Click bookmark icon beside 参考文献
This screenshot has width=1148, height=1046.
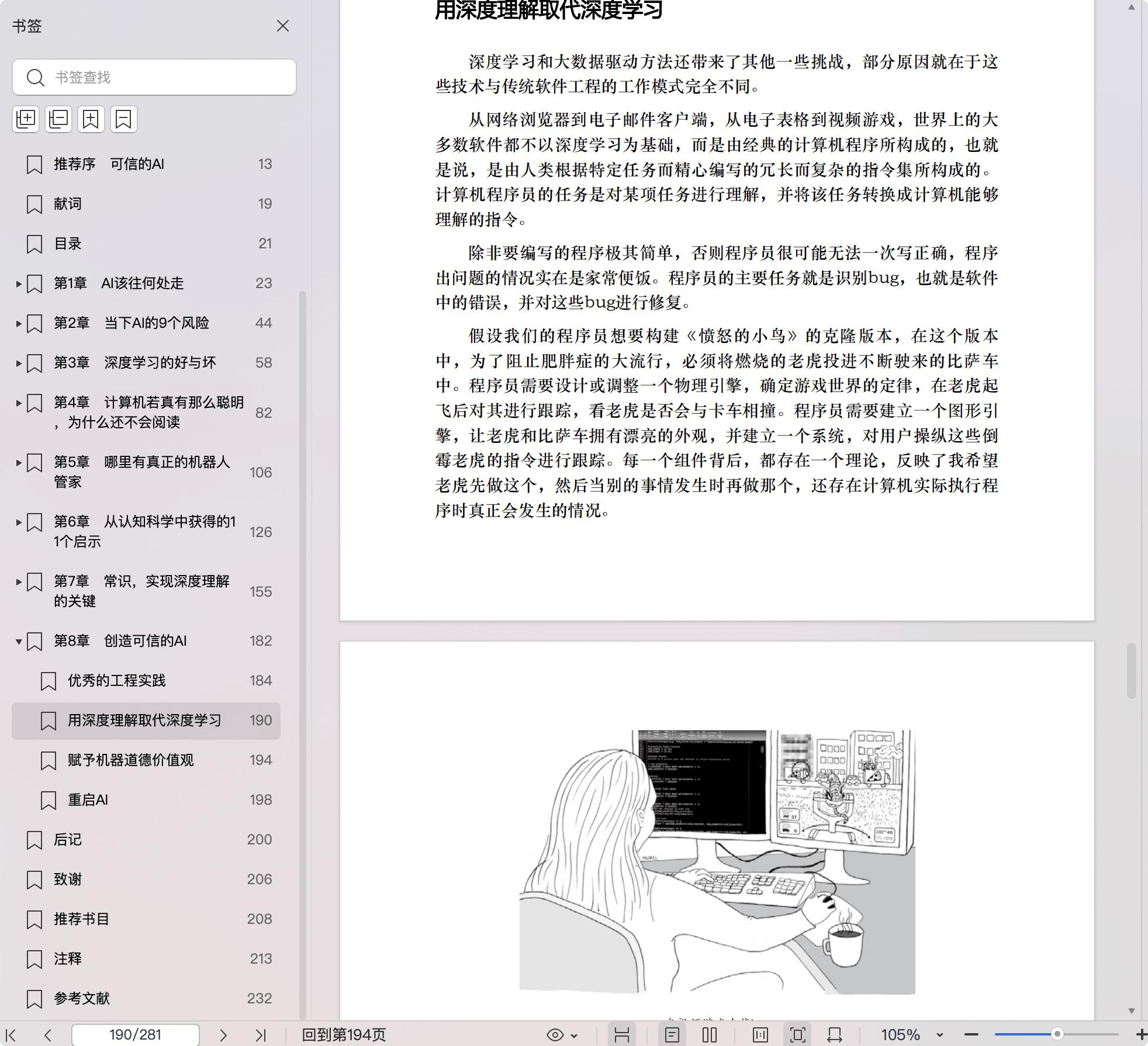pos(34,999)
